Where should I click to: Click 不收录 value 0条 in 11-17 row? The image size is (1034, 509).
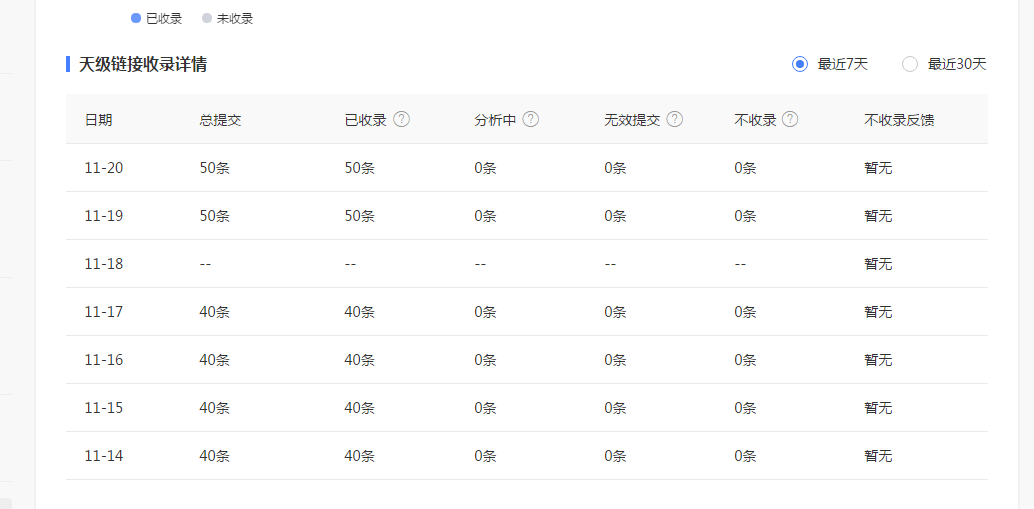click(745, 312)
